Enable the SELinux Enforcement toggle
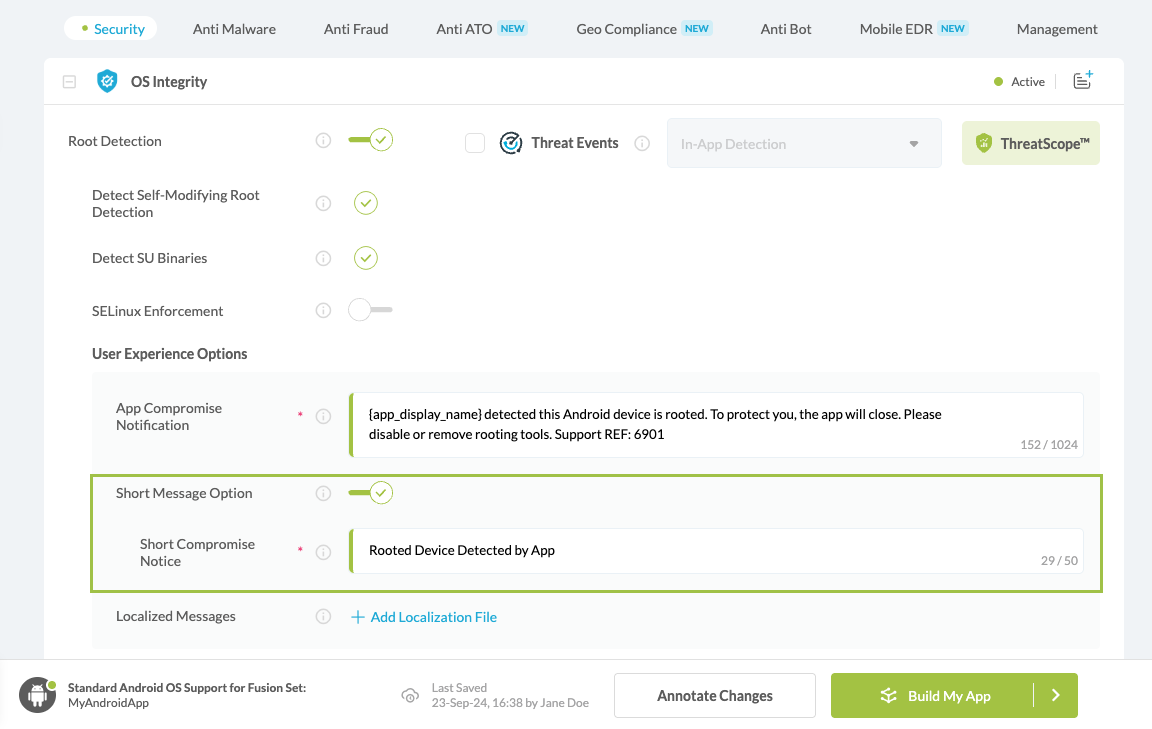 370,310
